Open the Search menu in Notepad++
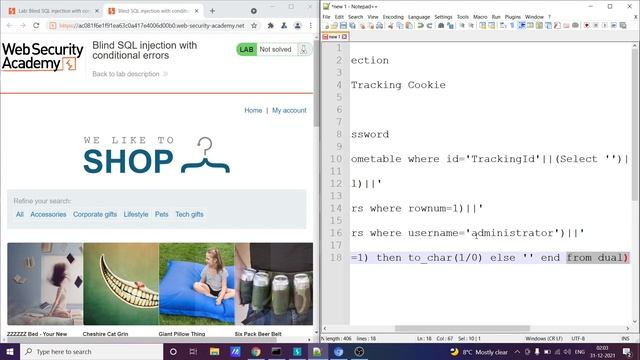 tap(355, 17)
